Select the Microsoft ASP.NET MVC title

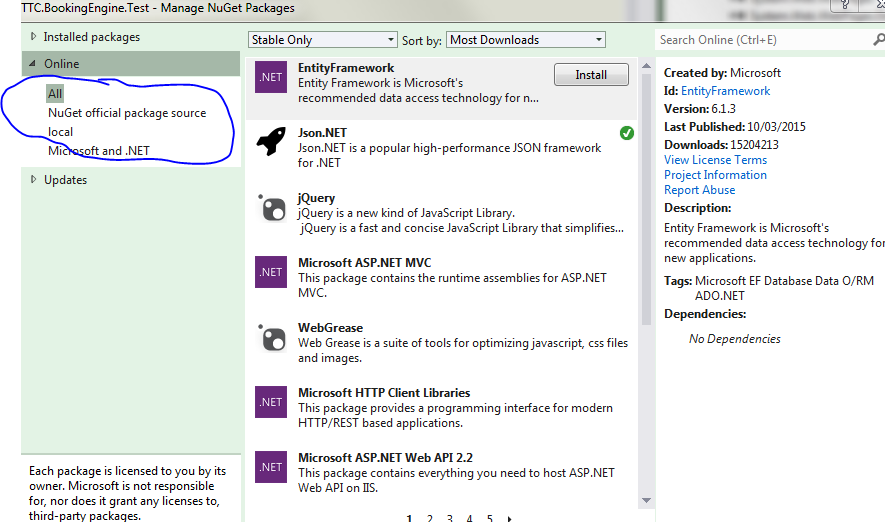[365, 263]
